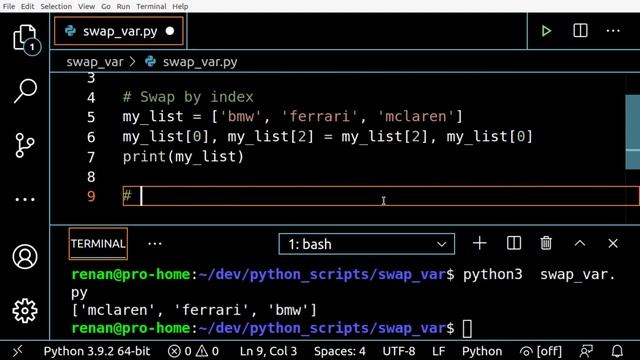Open the Source Control view
Viewport: 640px width, 360px height.
pyautogui.click(x=24, y=145)
